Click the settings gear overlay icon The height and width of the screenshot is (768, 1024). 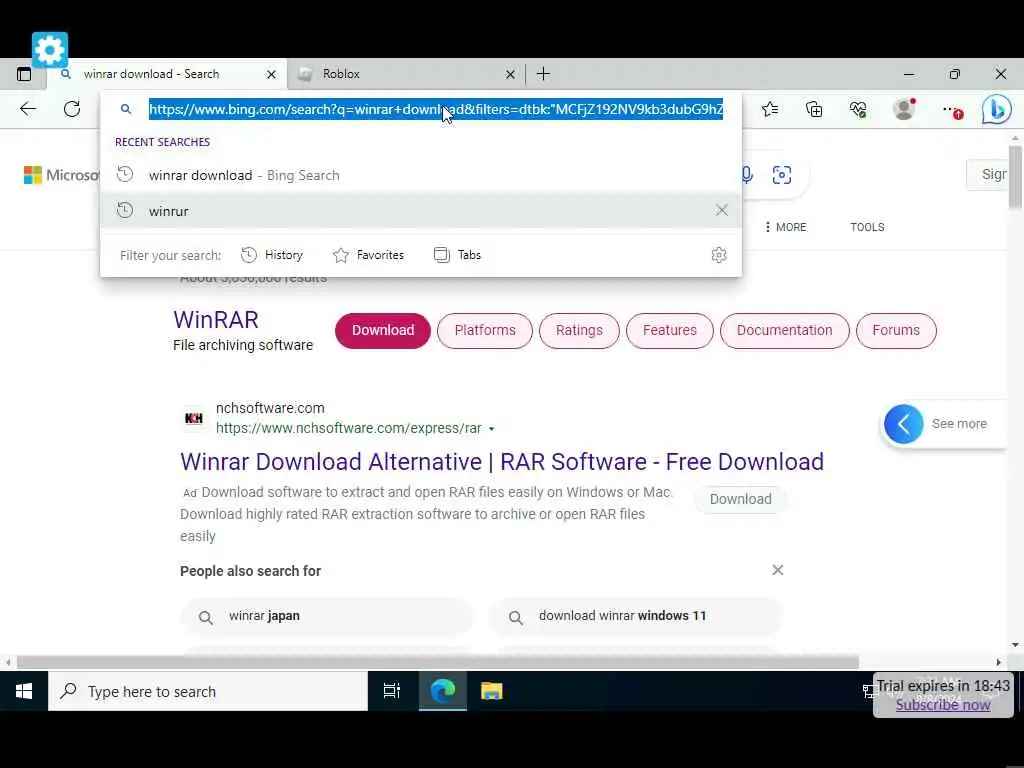click(x=50, y=50)
